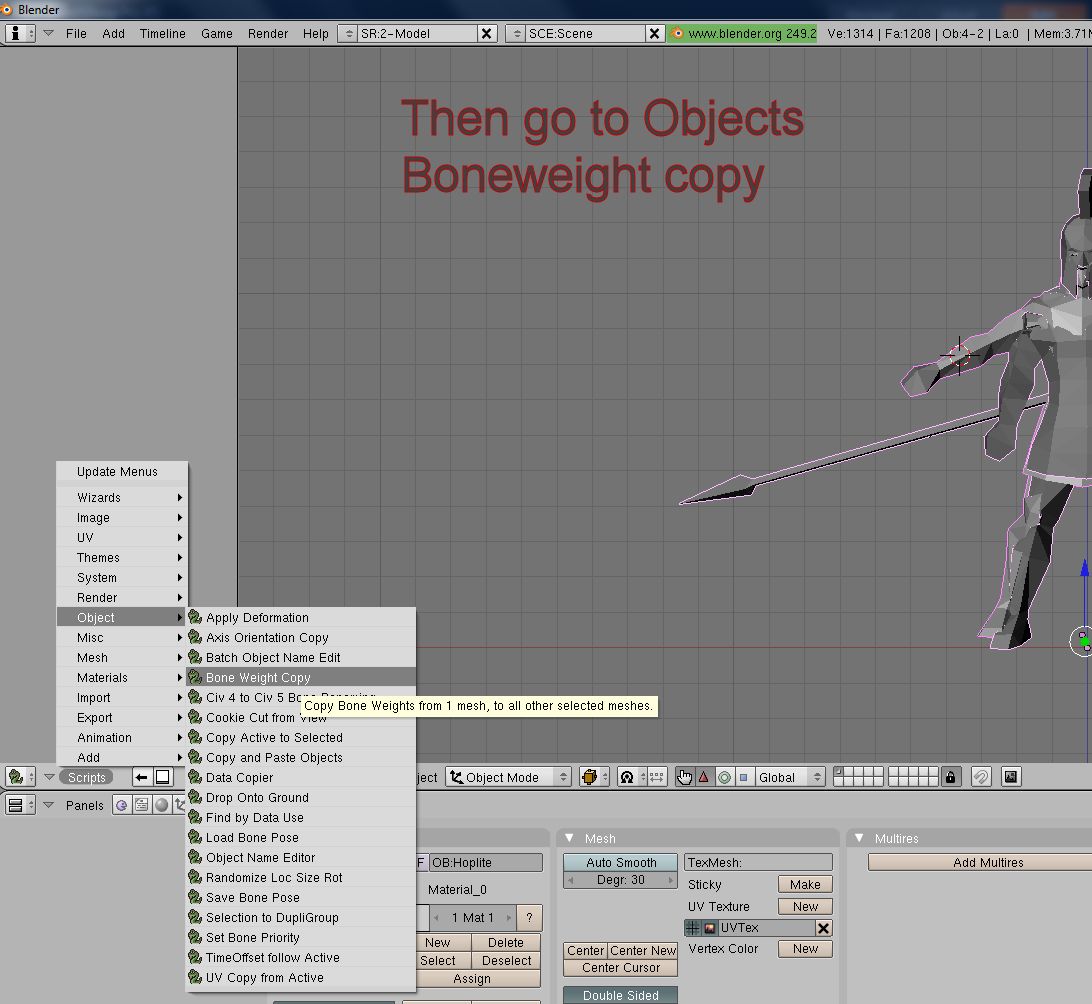Click Update Menus entry

[x=123, y=472]
